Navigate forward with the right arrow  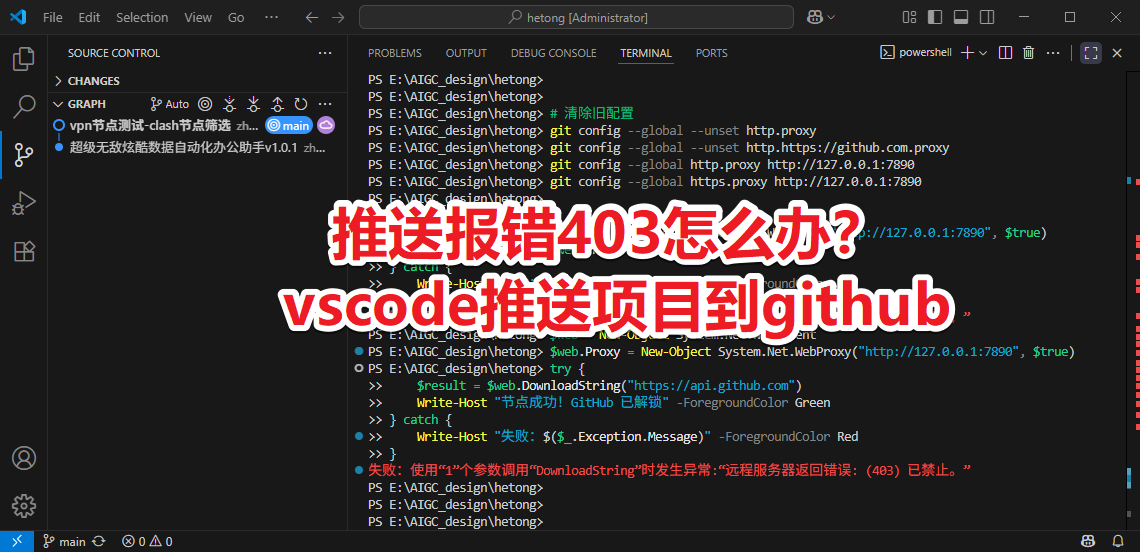point(337,17)
